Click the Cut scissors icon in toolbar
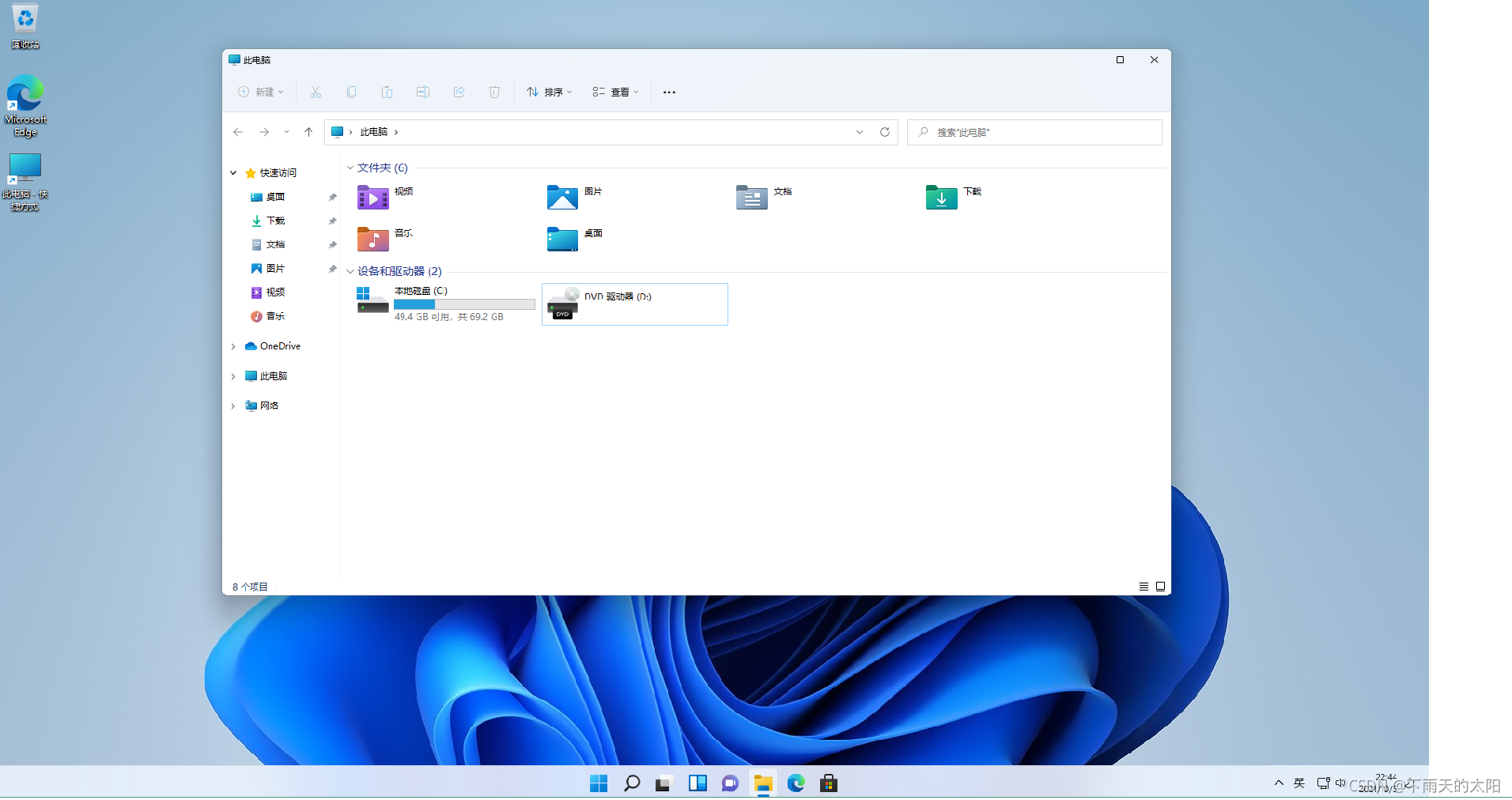The height and width of the screenshot is (800, 1512). click(x=316, y=92)
